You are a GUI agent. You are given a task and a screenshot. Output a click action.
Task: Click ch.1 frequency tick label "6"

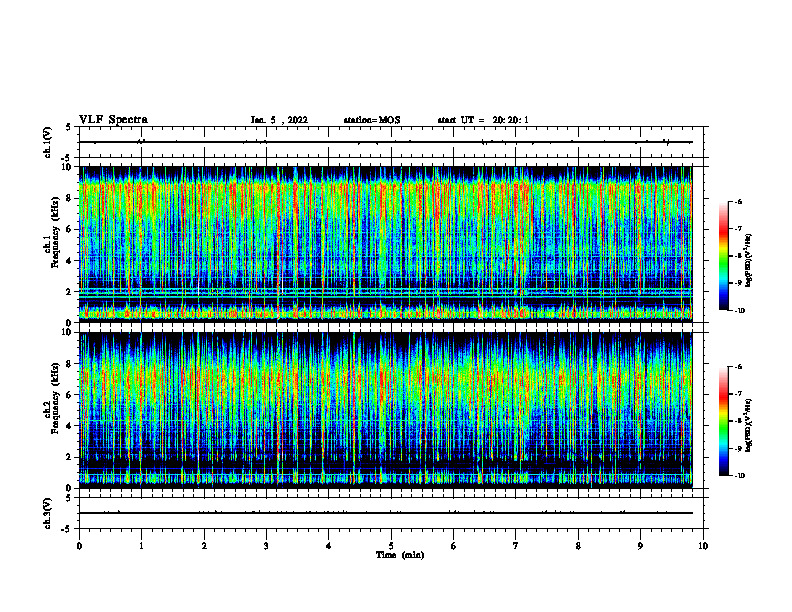tap(71, 229)
